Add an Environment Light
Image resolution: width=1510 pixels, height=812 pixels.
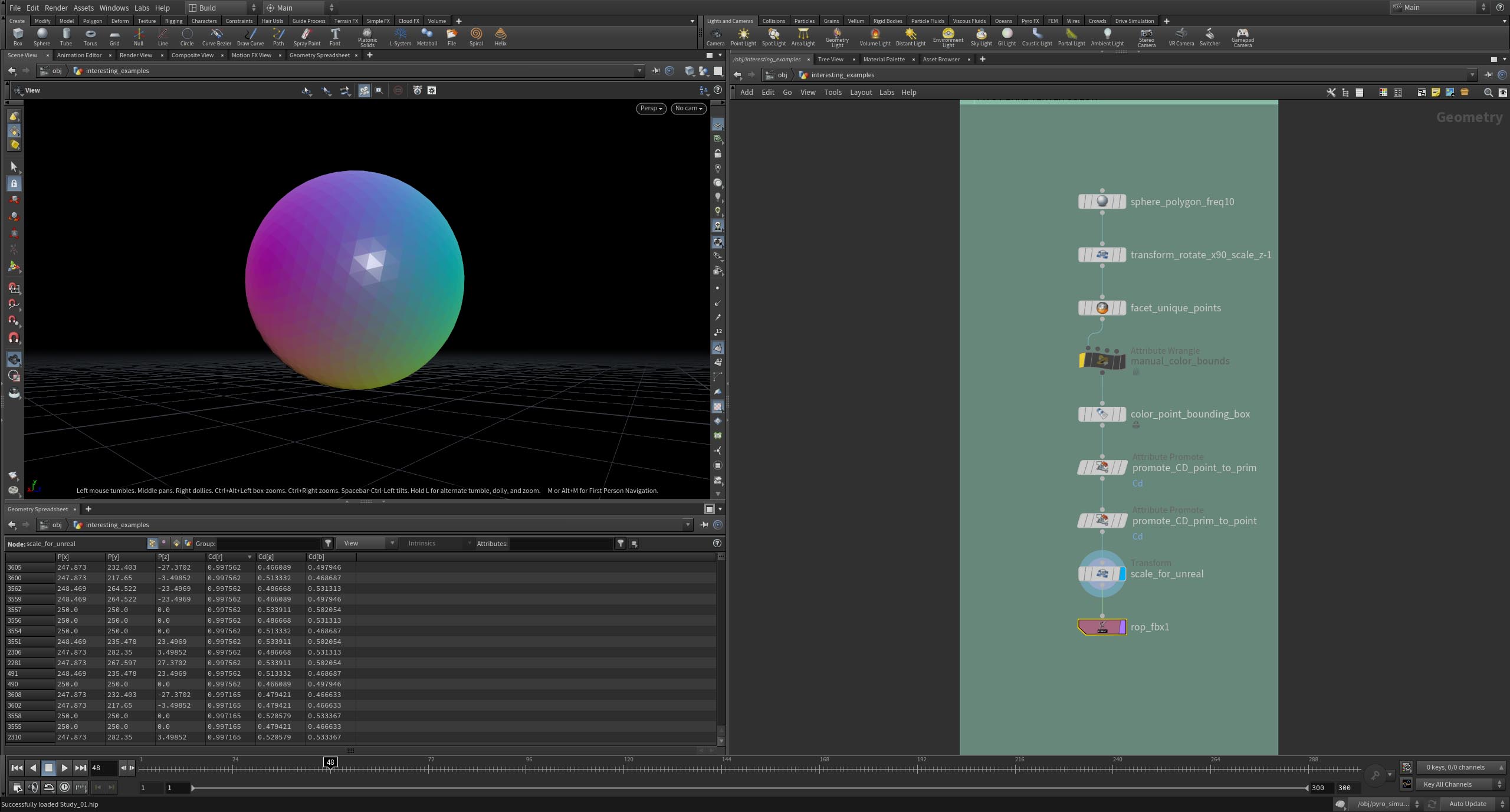click(948, 38)
